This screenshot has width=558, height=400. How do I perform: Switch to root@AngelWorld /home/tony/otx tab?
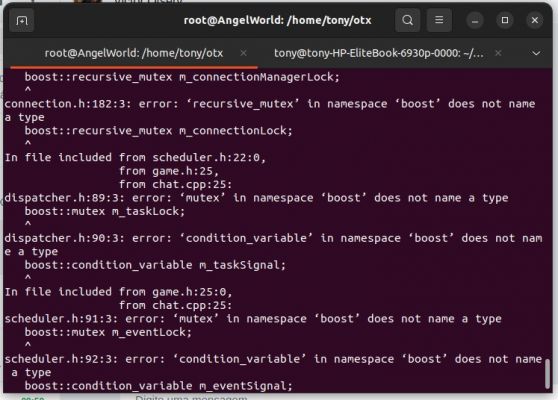pyautogui.click(x=134, y=53)
